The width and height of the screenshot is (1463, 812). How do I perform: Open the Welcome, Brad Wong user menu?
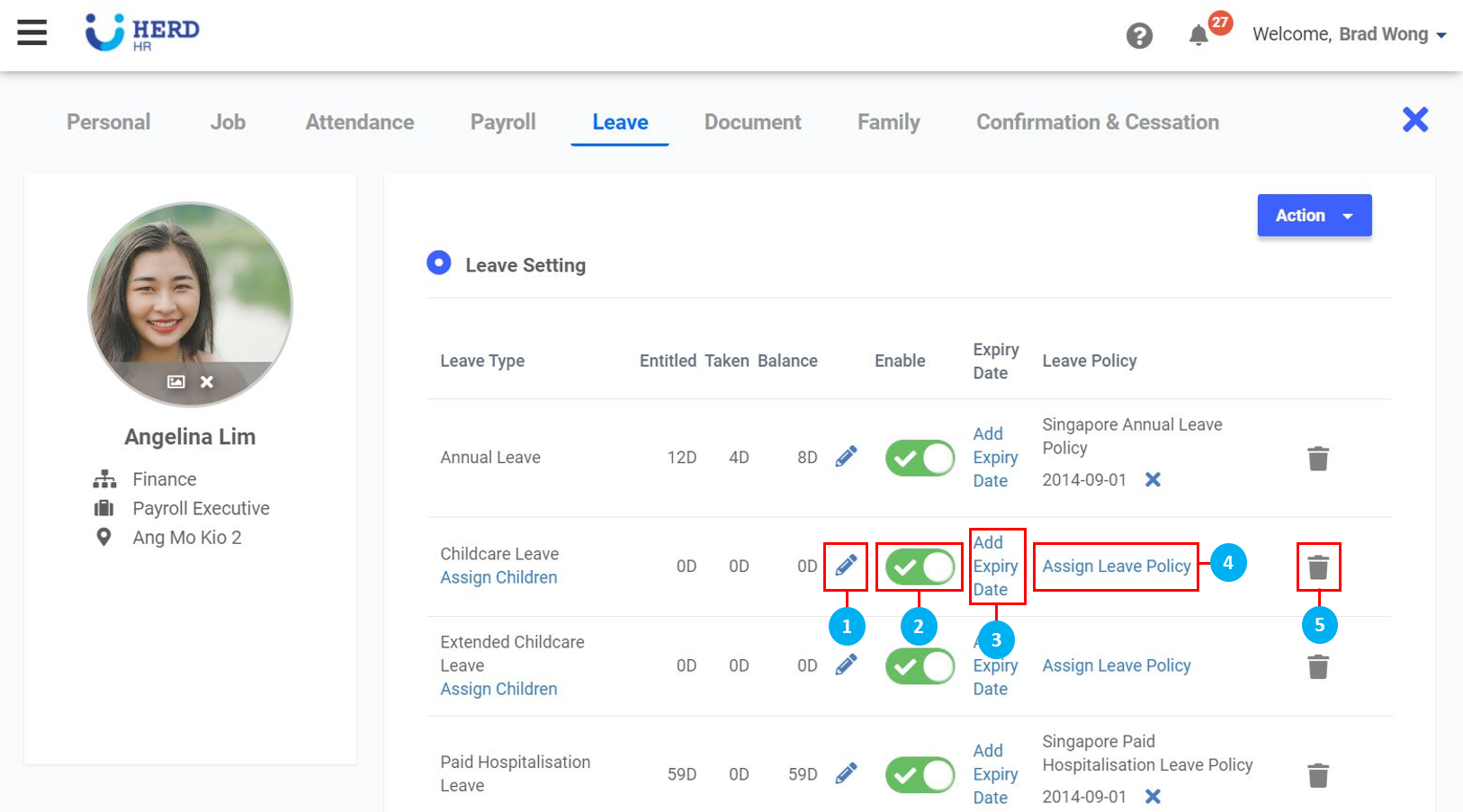click(1349, 35)
